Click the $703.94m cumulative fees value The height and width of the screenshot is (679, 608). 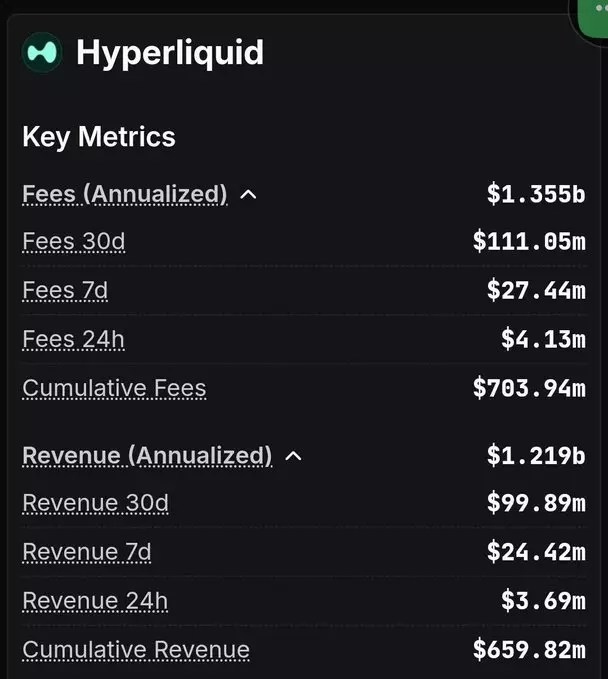[x=529, y=388]
